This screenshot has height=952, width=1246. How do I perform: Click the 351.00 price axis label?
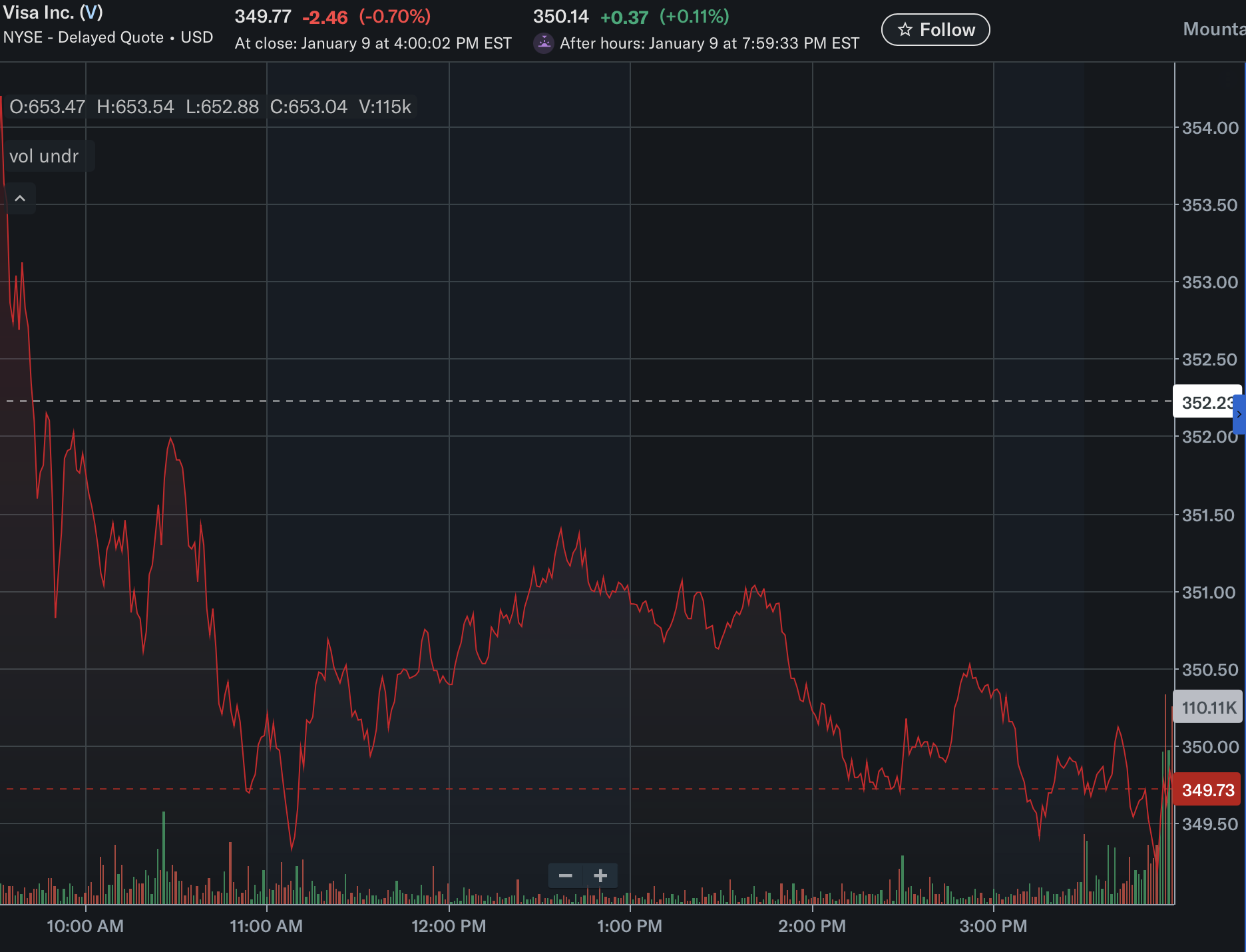tap(1209, 593)
